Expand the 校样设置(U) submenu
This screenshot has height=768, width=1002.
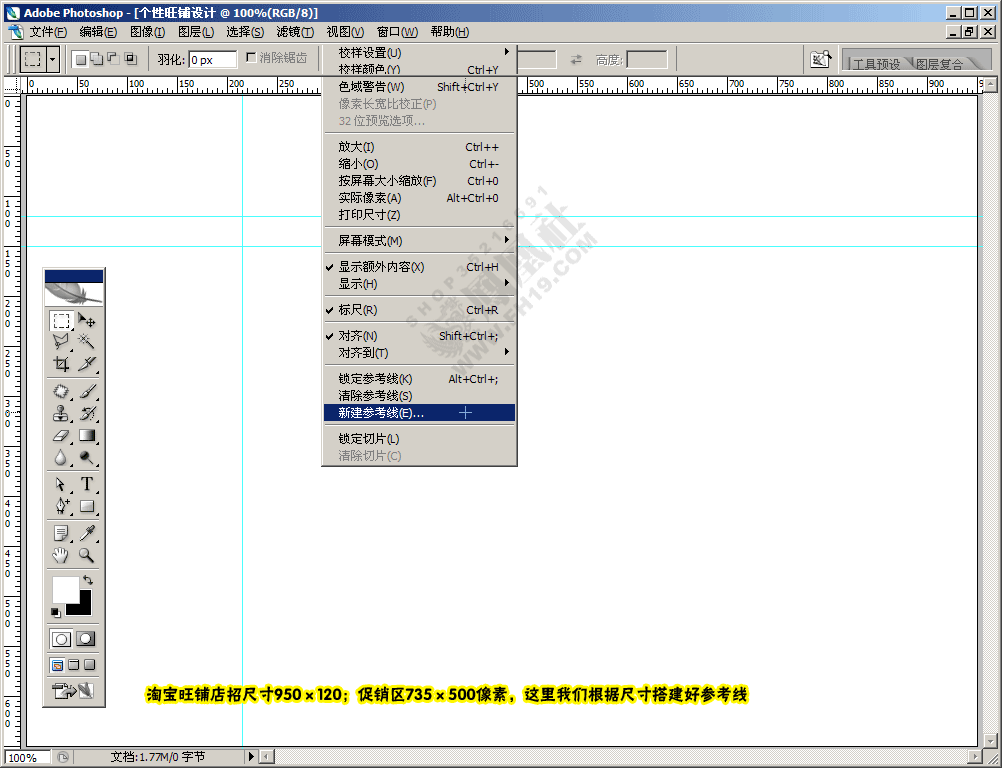point(419,52)
